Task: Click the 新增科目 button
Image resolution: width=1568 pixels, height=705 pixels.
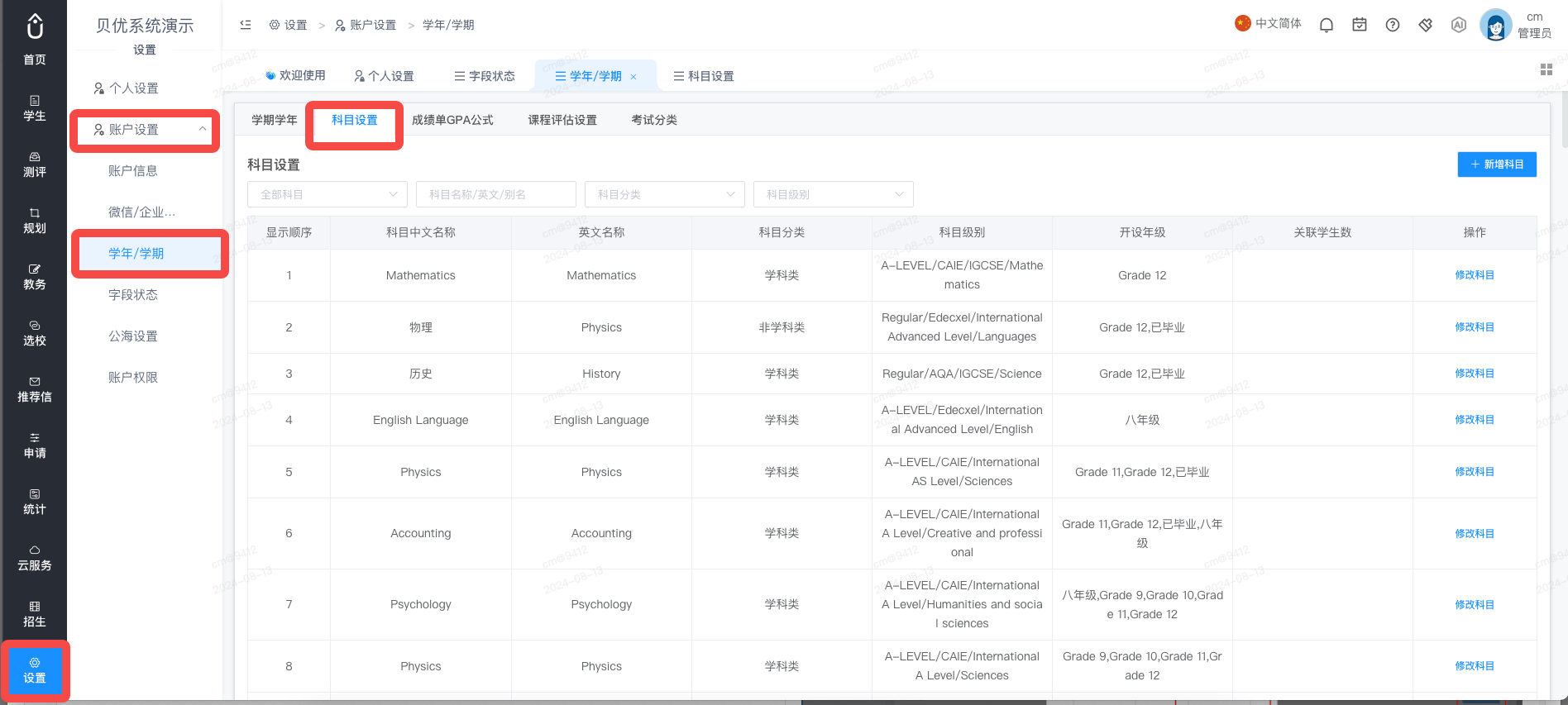Action: point(1497,164)
